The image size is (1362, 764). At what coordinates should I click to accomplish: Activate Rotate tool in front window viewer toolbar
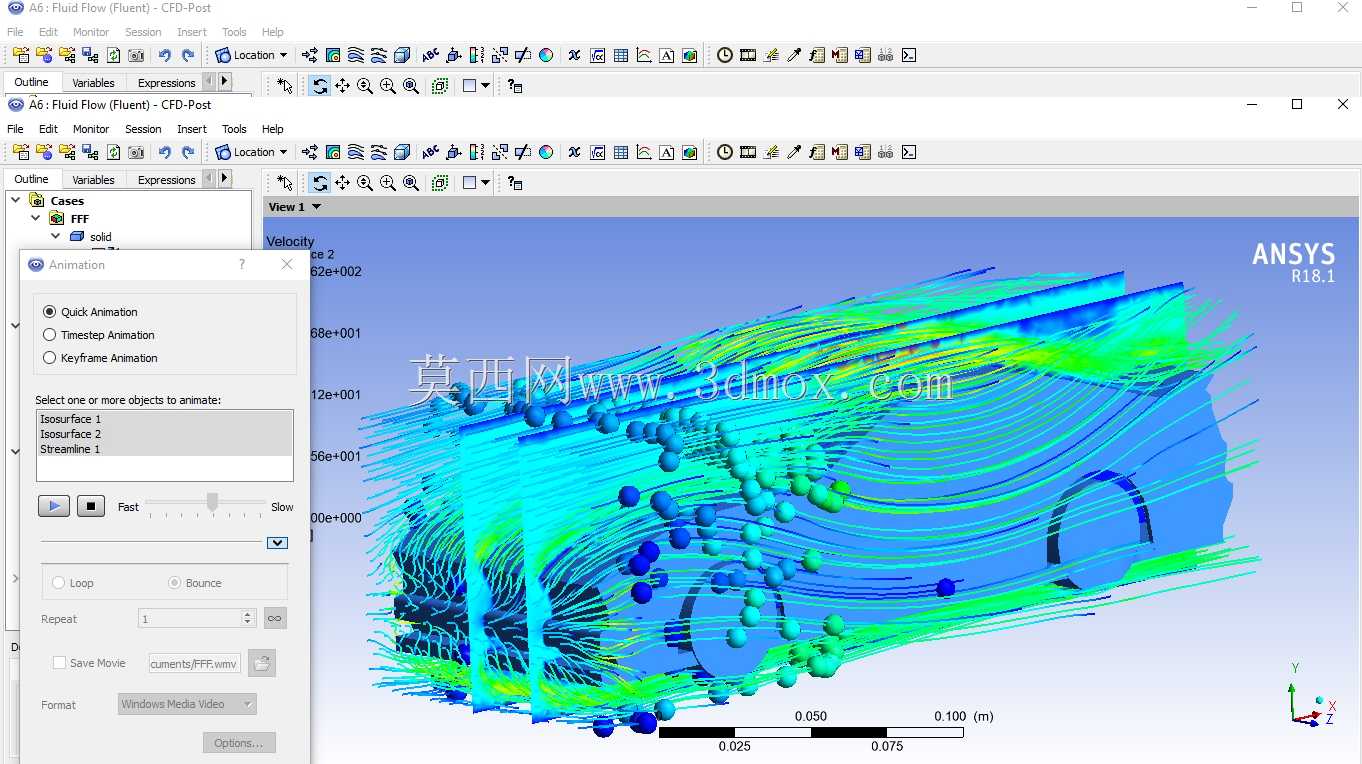click(x=320, y=183)
